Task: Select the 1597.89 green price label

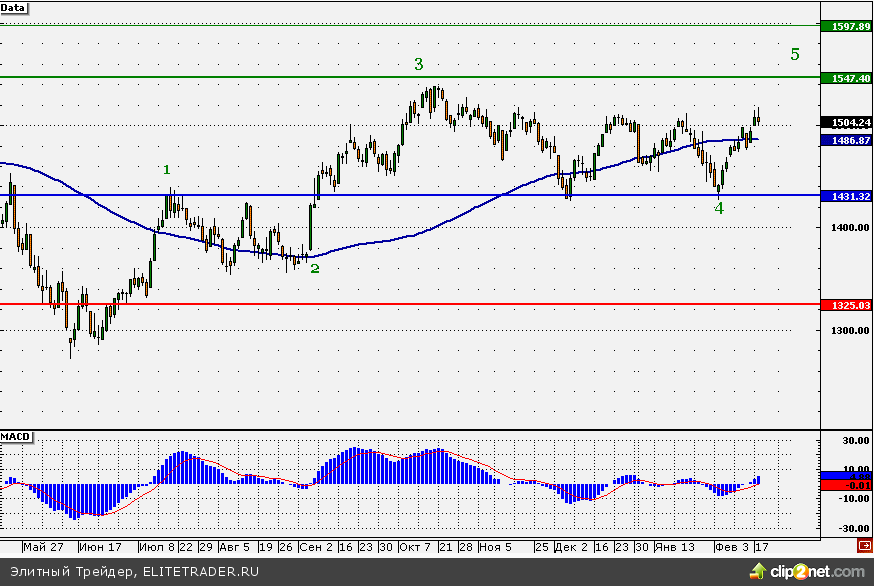Action: pyautogui.click(x=845, y=26)
